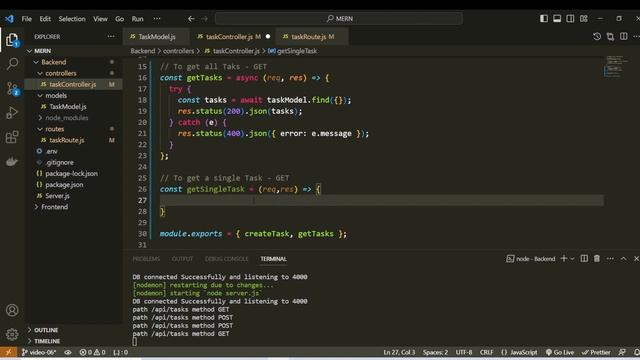Open changes compare icon in editor toolbar
This screenshot has height=360, width=640.
coord(610,37)
